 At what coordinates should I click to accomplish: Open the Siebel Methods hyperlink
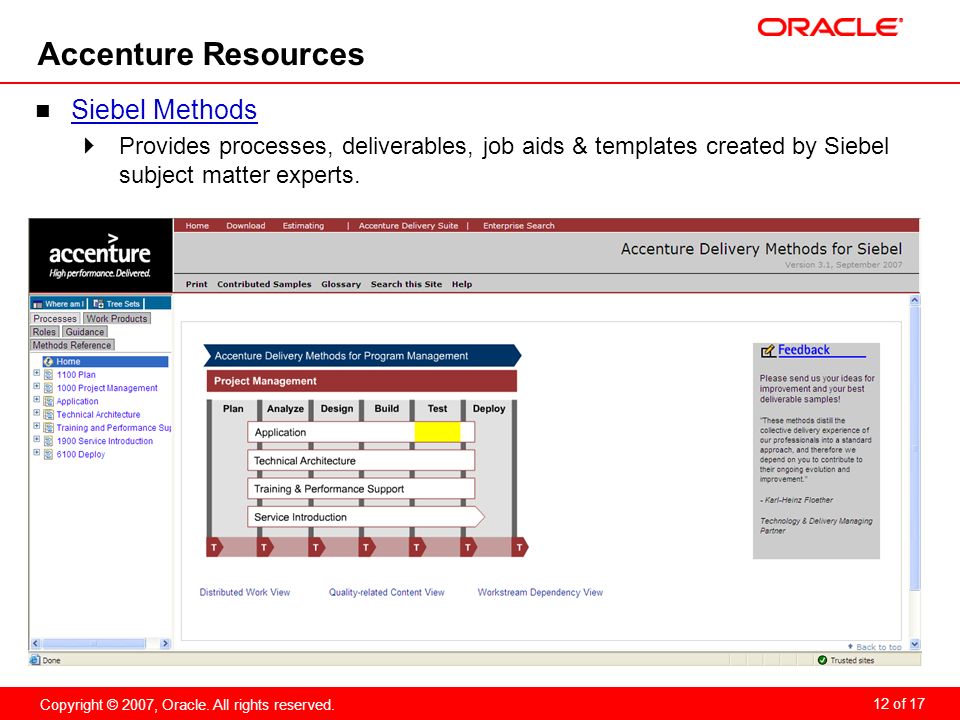click(x=164, y=110)
